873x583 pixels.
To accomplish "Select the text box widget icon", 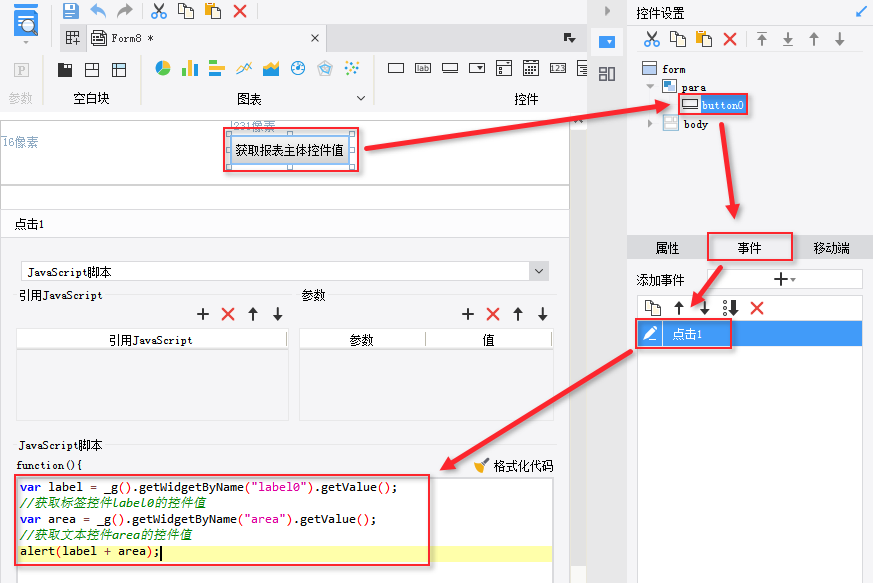I will [396, 68].
